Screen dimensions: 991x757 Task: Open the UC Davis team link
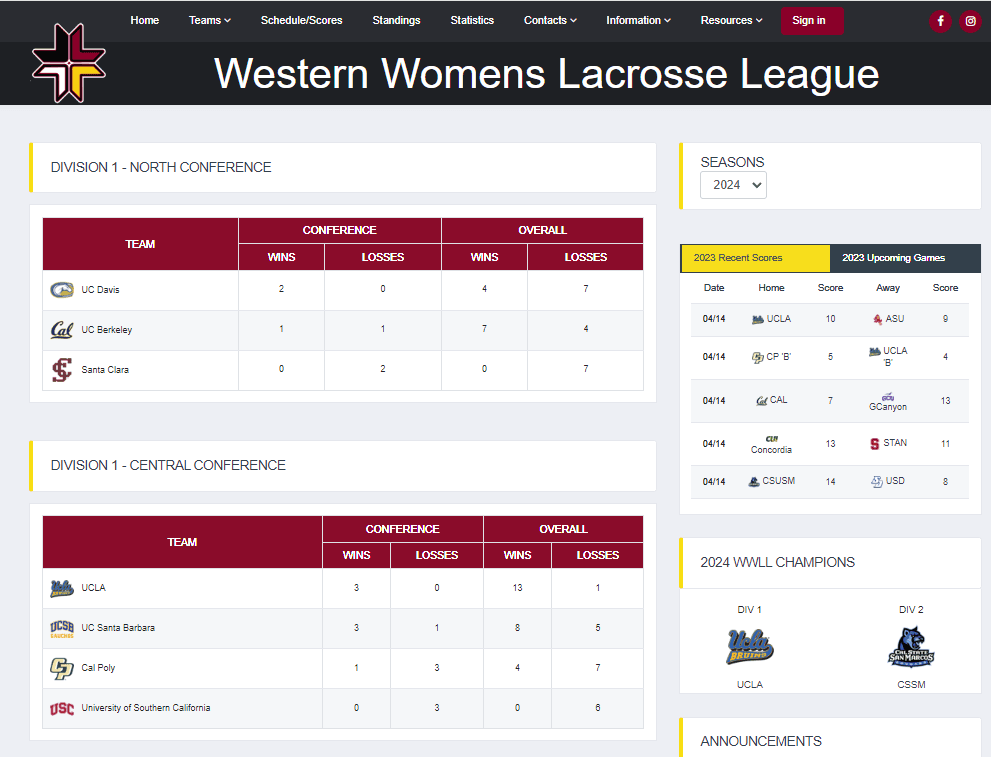coord(100,289)
